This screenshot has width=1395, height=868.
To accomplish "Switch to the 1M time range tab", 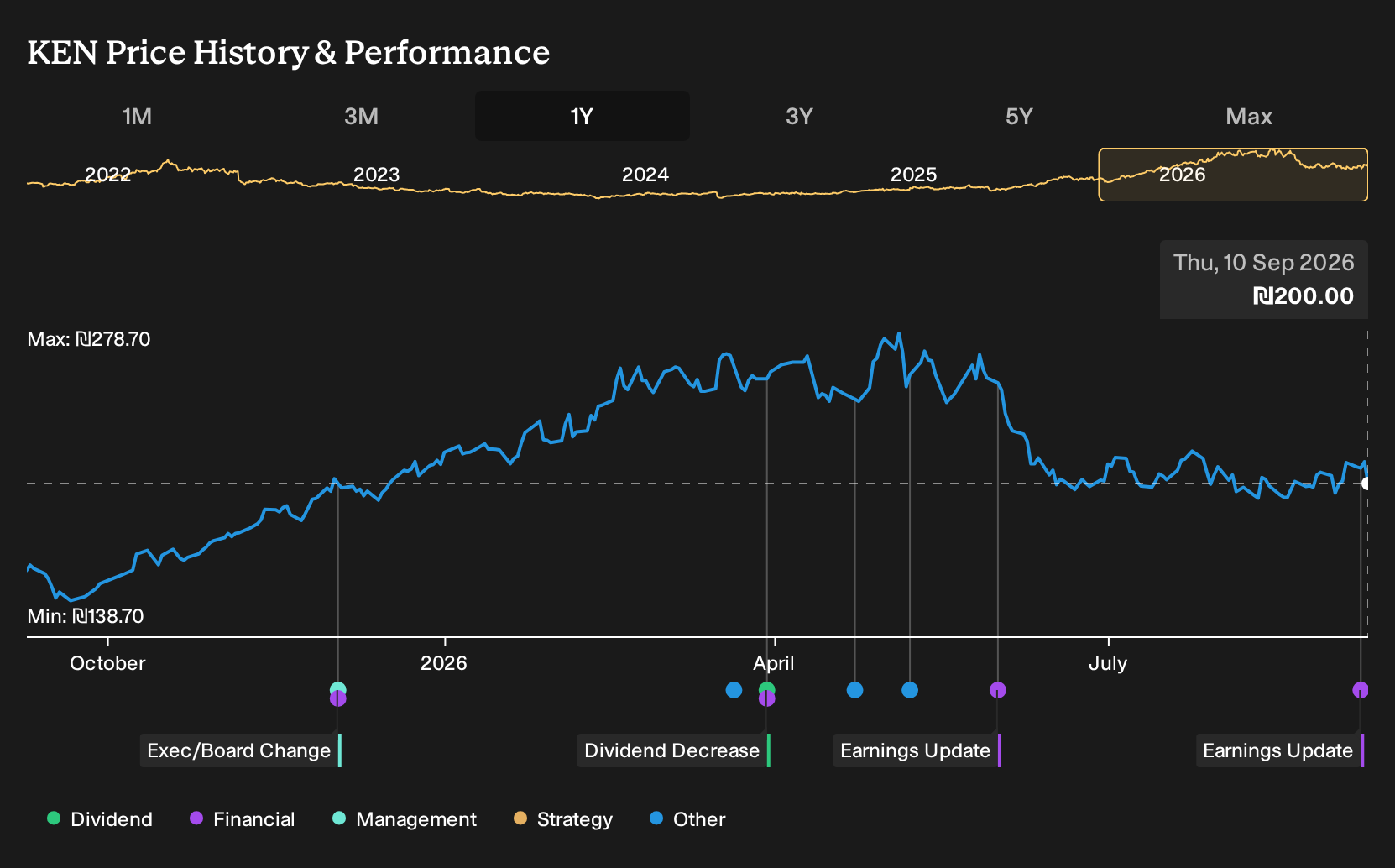I will pyautogui.click(x=137, y=116).
